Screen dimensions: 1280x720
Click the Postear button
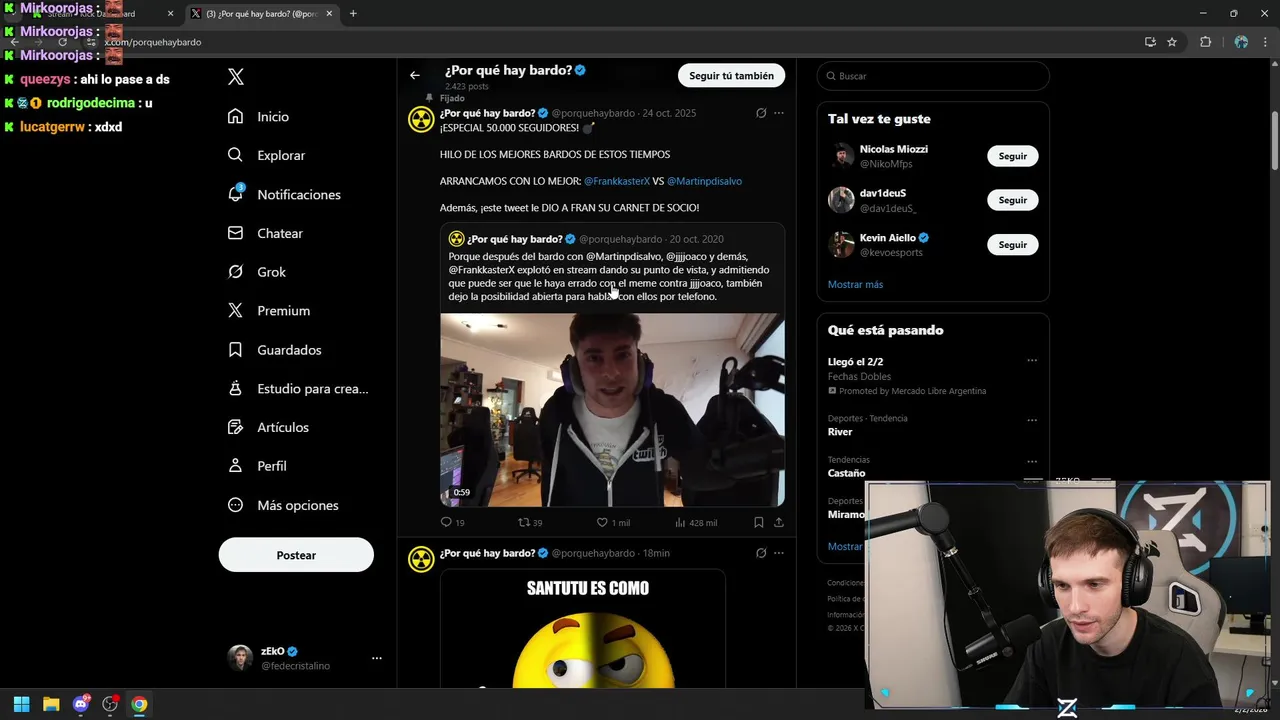click(296, 555)
